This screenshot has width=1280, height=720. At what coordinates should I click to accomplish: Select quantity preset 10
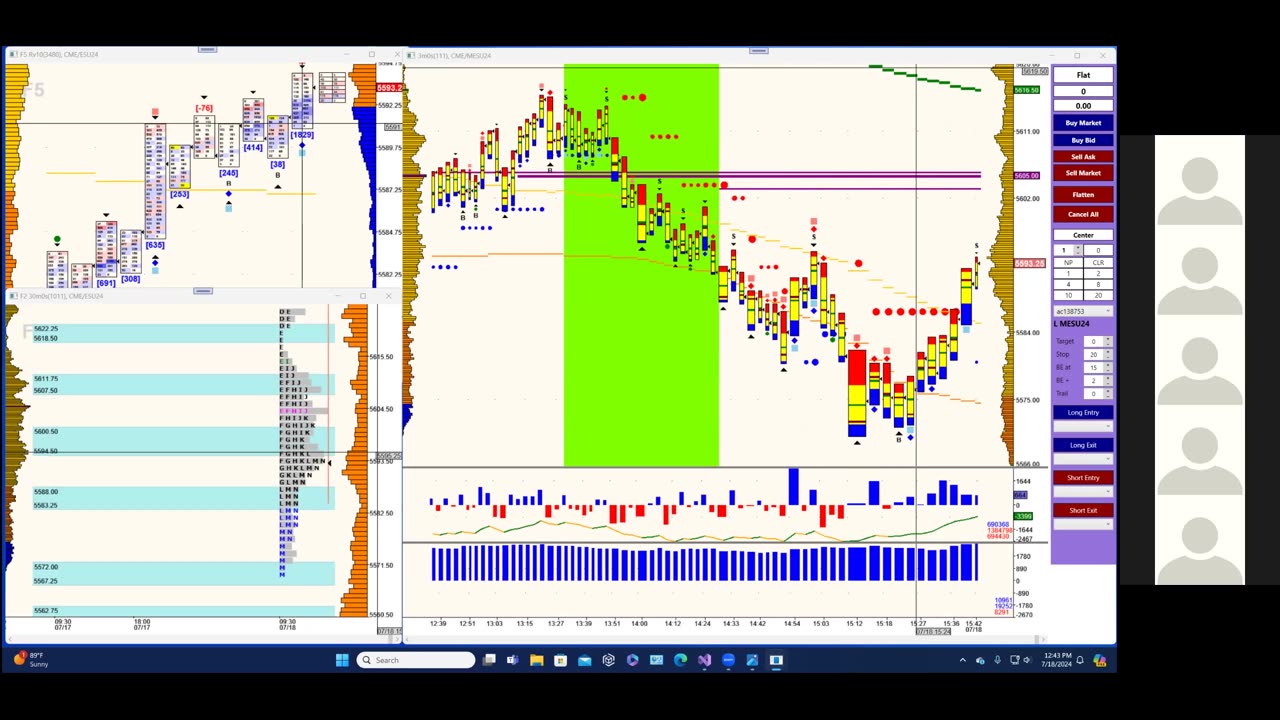click(1068, 295)
